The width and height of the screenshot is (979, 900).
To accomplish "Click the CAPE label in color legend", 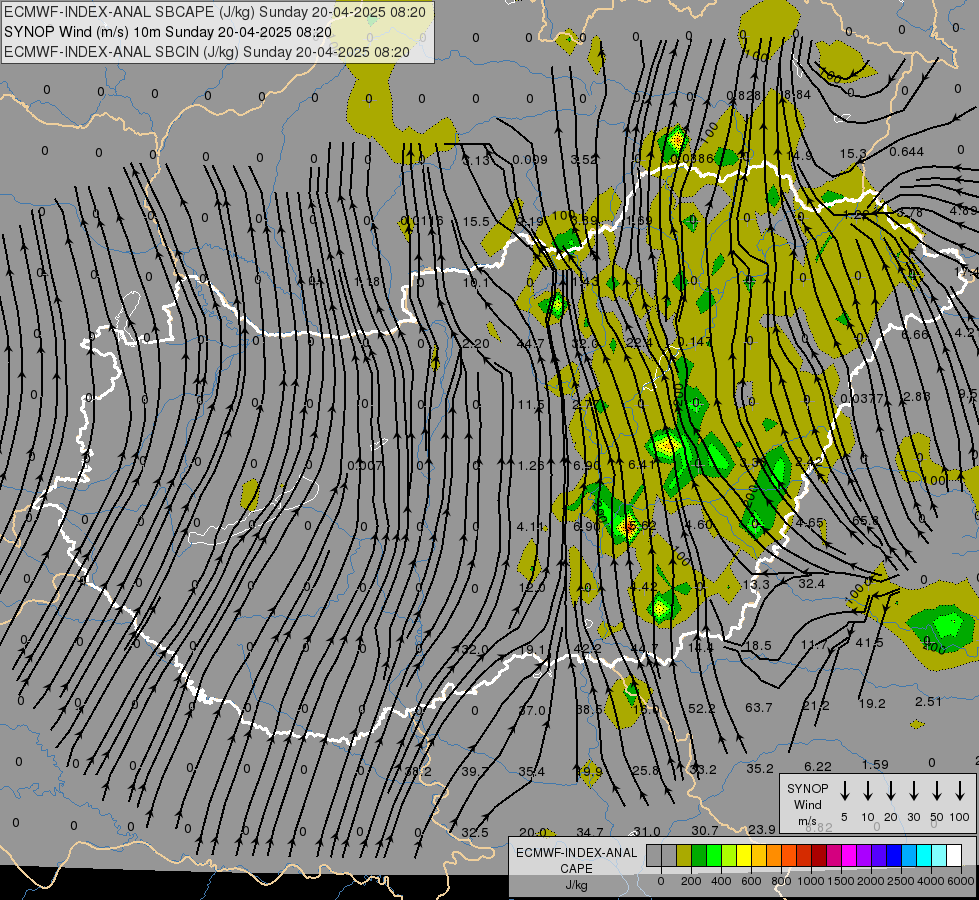I will tap(576, 869).
